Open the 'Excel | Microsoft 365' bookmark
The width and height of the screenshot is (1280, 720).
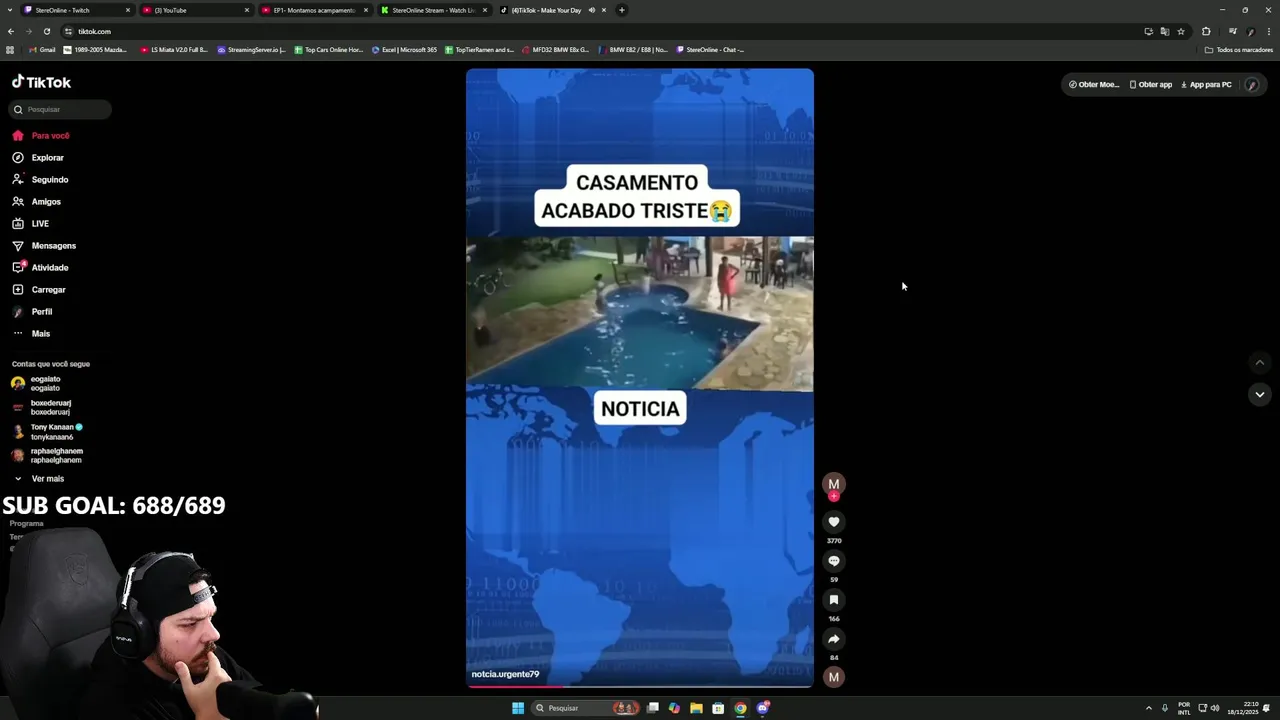point(404,49)
